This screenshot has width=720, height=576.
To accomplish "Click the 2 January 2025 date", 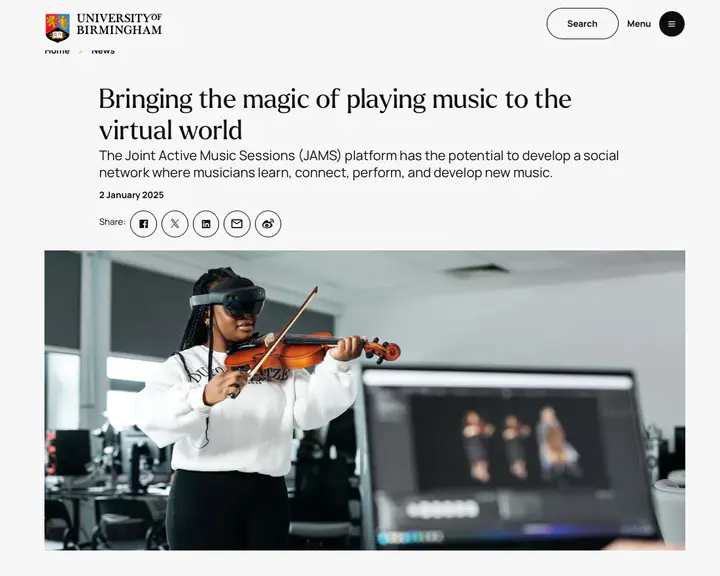I will [131, 195].
